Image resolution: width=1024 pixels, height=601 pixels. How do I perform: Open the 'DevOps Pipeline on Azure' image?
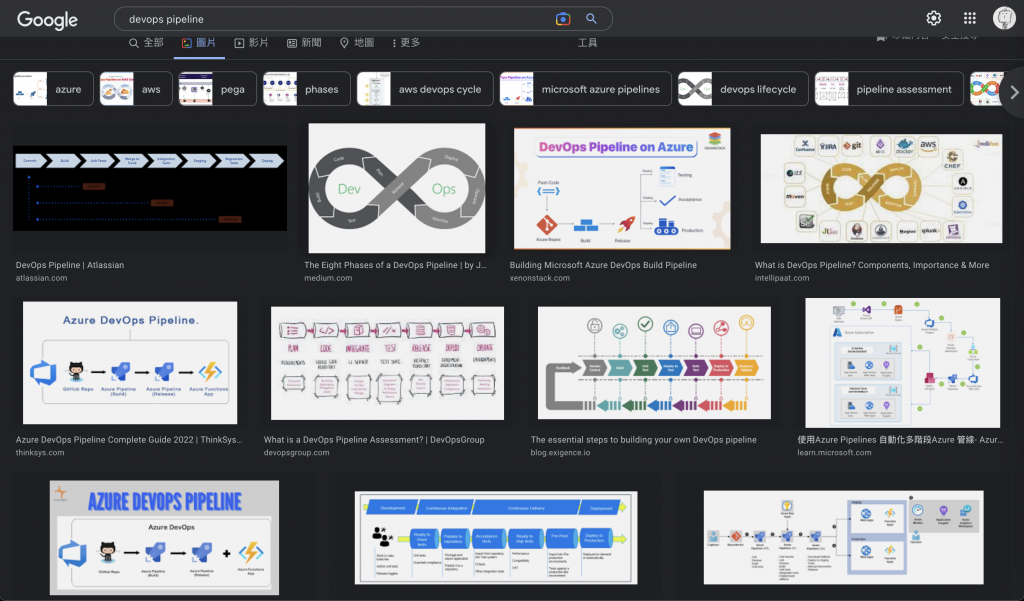(x=622, y=188)
